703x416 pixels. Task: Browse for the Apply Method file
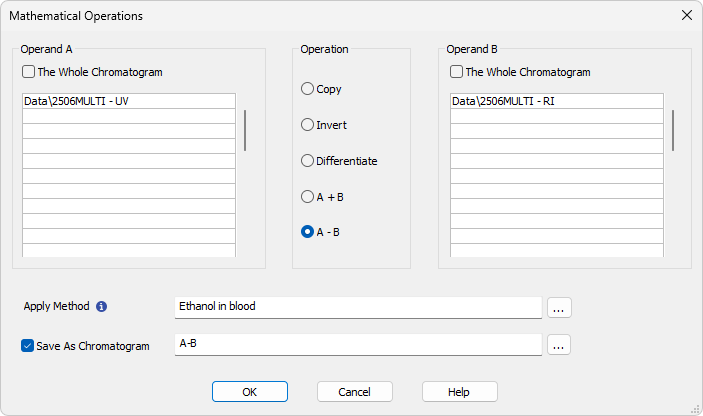pos(559,308)
